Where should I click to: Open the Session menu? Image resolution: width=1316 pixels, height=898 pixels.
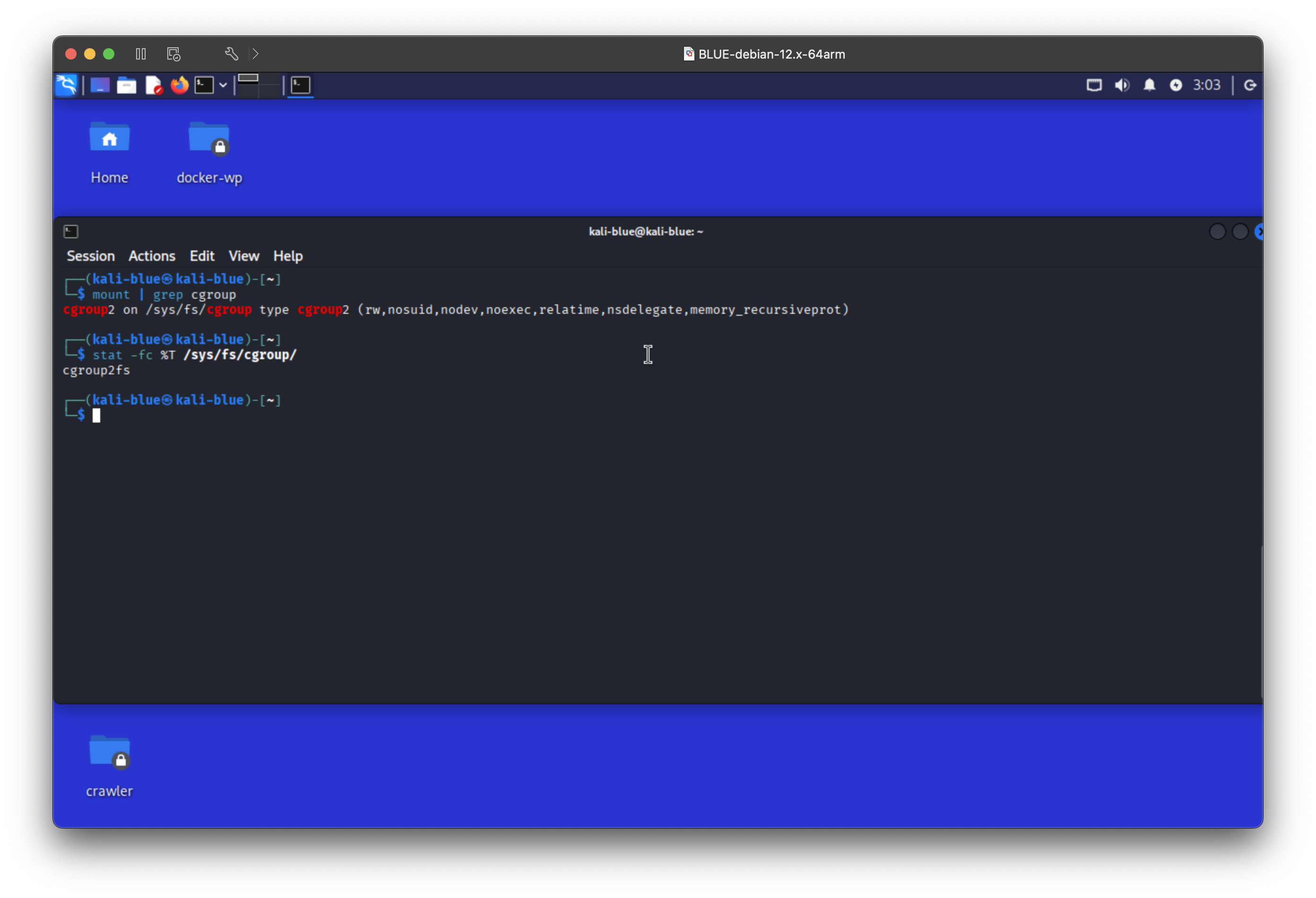click(x=91, y=256)
